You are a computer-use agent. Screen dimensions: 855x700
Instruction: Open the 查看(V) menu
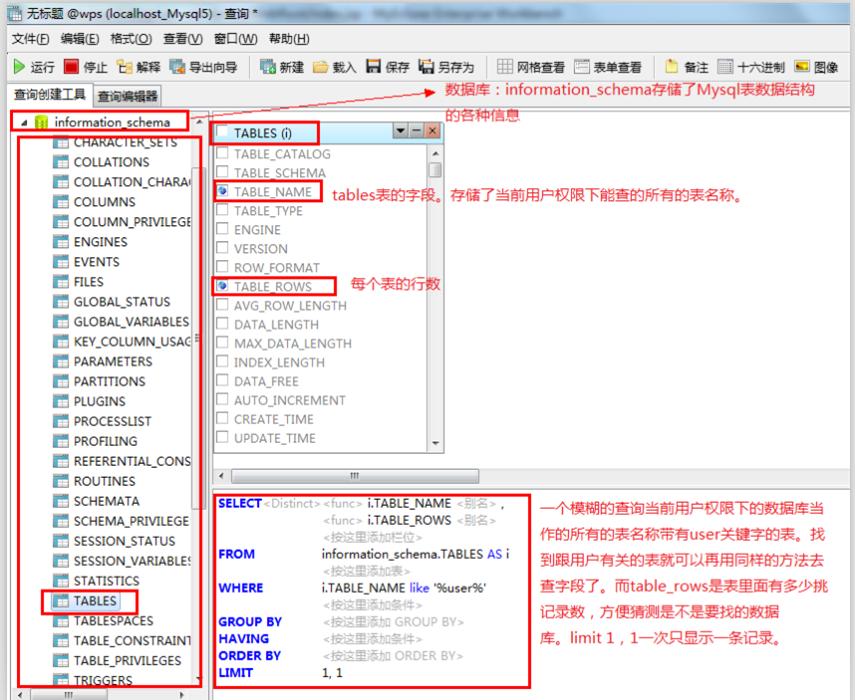click(x=183, y=39)
